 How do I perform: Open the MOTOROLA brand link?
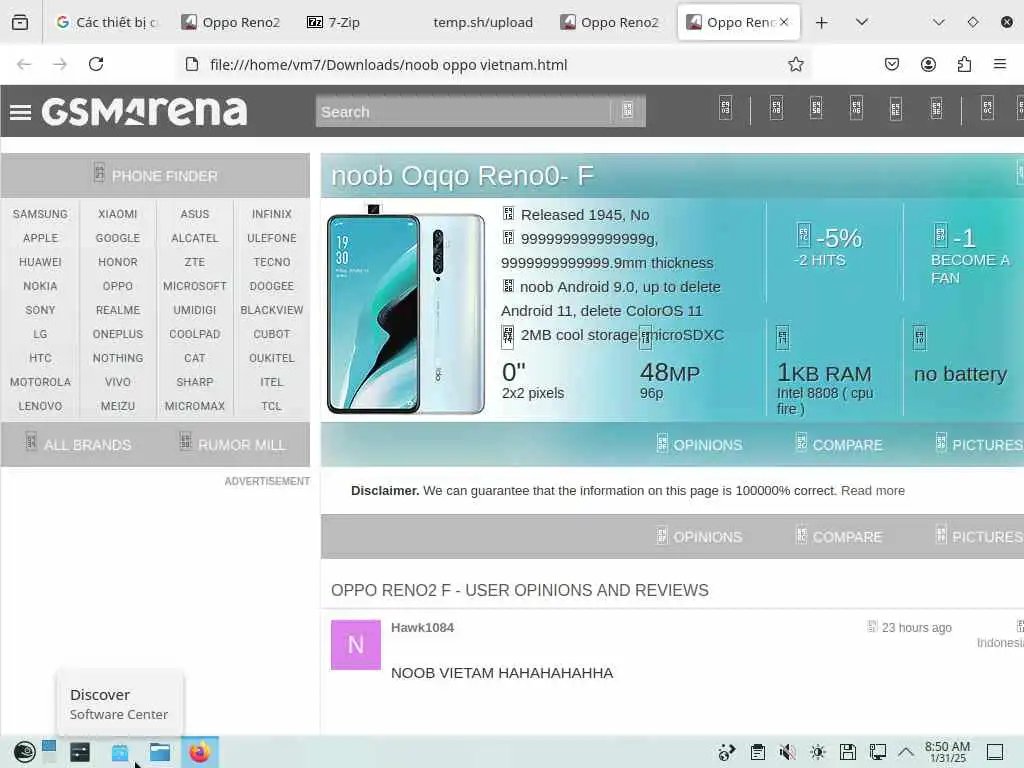[40, 382]
